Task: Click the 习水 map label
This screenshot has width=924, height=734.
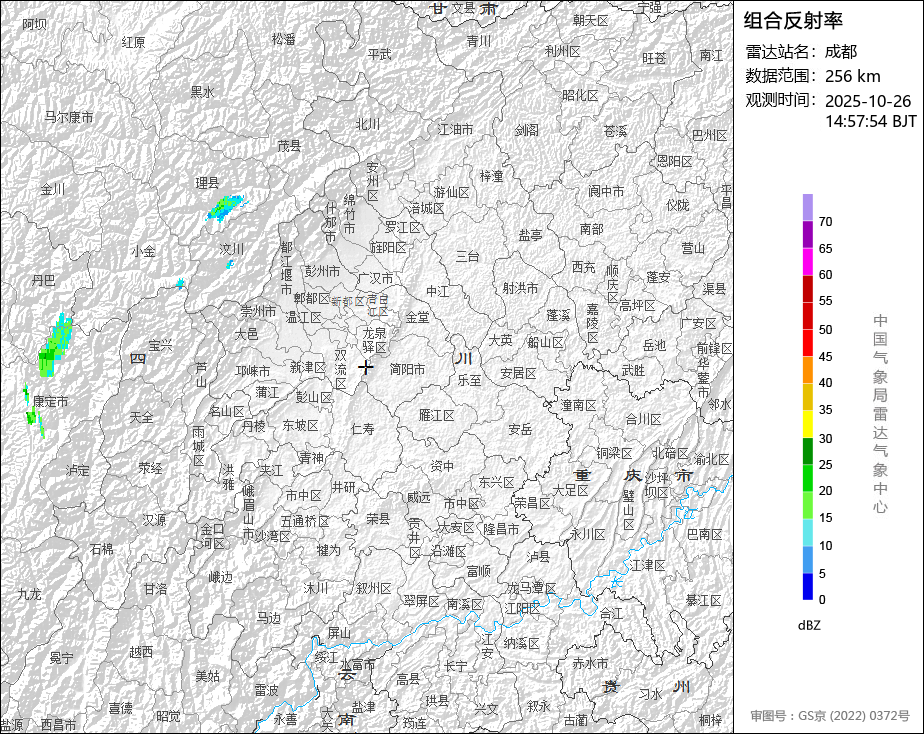Action: (651, 694)
